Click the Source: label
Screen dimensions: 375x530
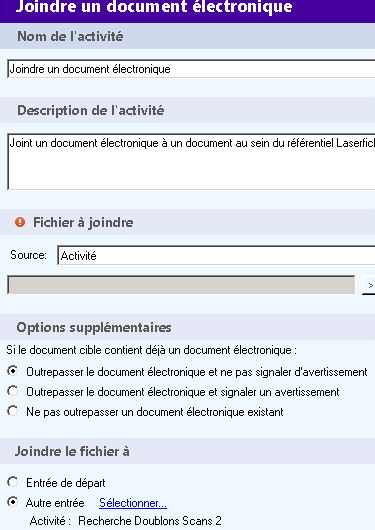point(28,255)
